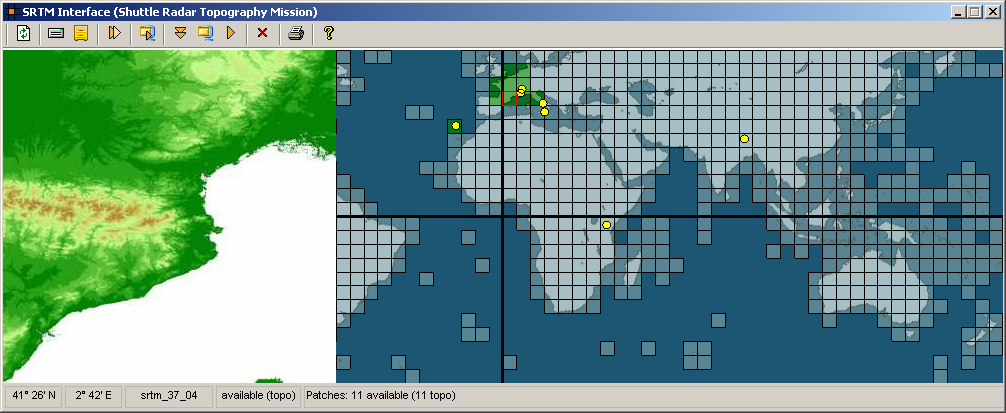1006x413 pixels.
Task: Click the single orange right-arrow icon
Action: click(x=231, y=33)
